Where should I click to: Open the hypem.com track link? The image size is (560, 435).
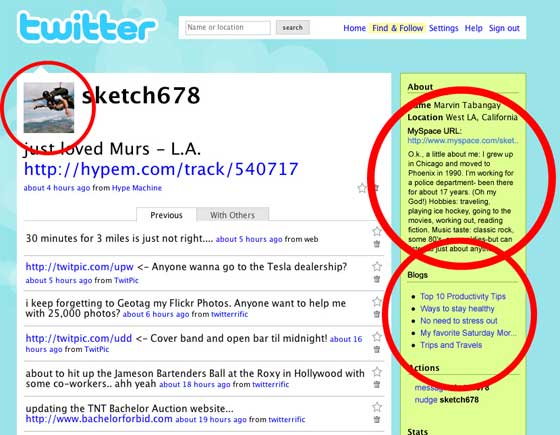pos(161,169)
